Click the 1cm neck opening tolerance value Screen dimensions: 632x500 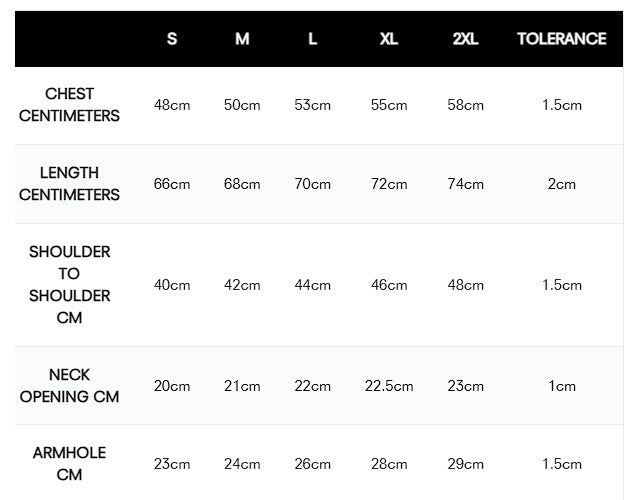(x=562, y=386)
